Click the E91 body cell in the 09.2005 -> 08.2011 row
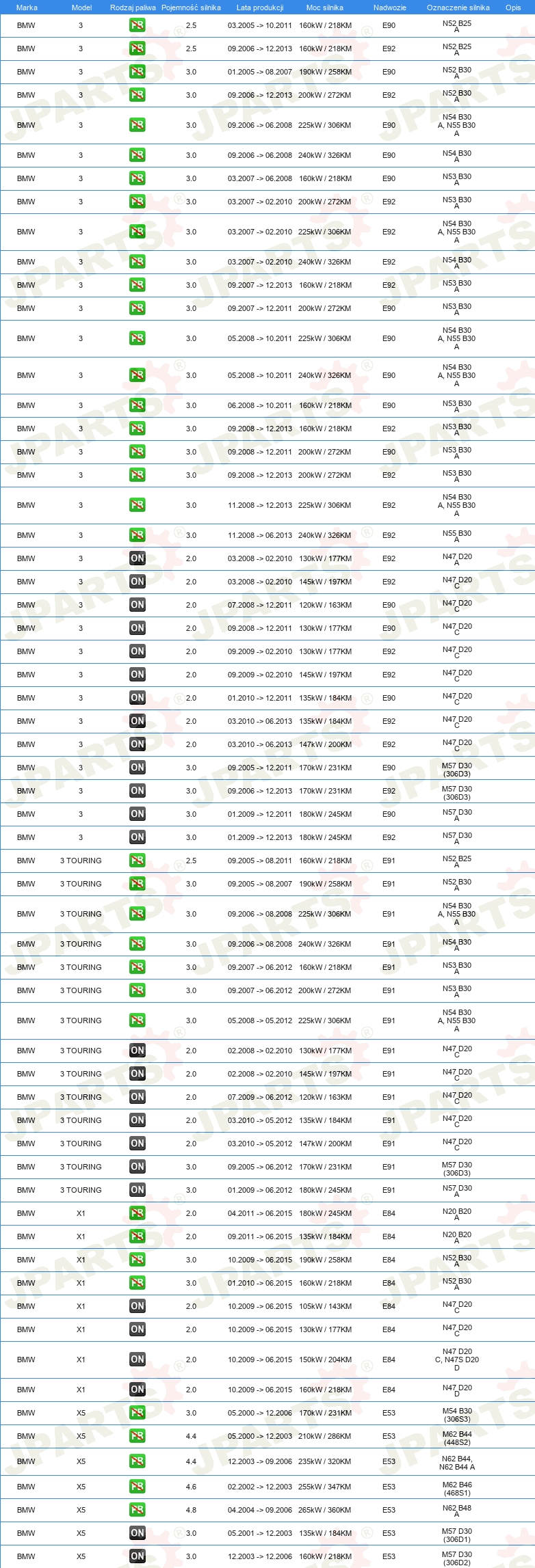Image resolution: width=535 pixels, height=1568 pixels. click(x=389, y=861)
